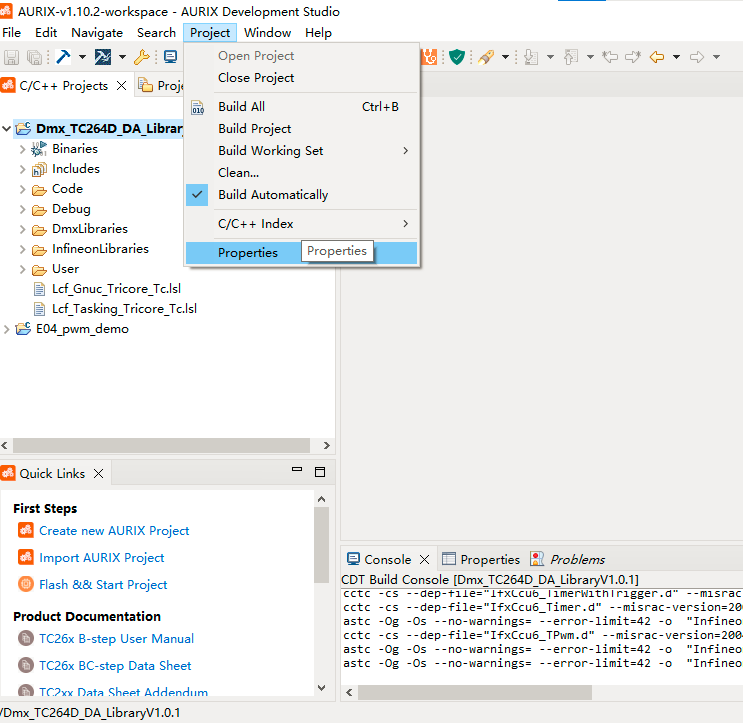This screenshot has width=743, height=723.
Task: Open the previous annotation dropdown arrow
Action: click(x=590, y=57)
